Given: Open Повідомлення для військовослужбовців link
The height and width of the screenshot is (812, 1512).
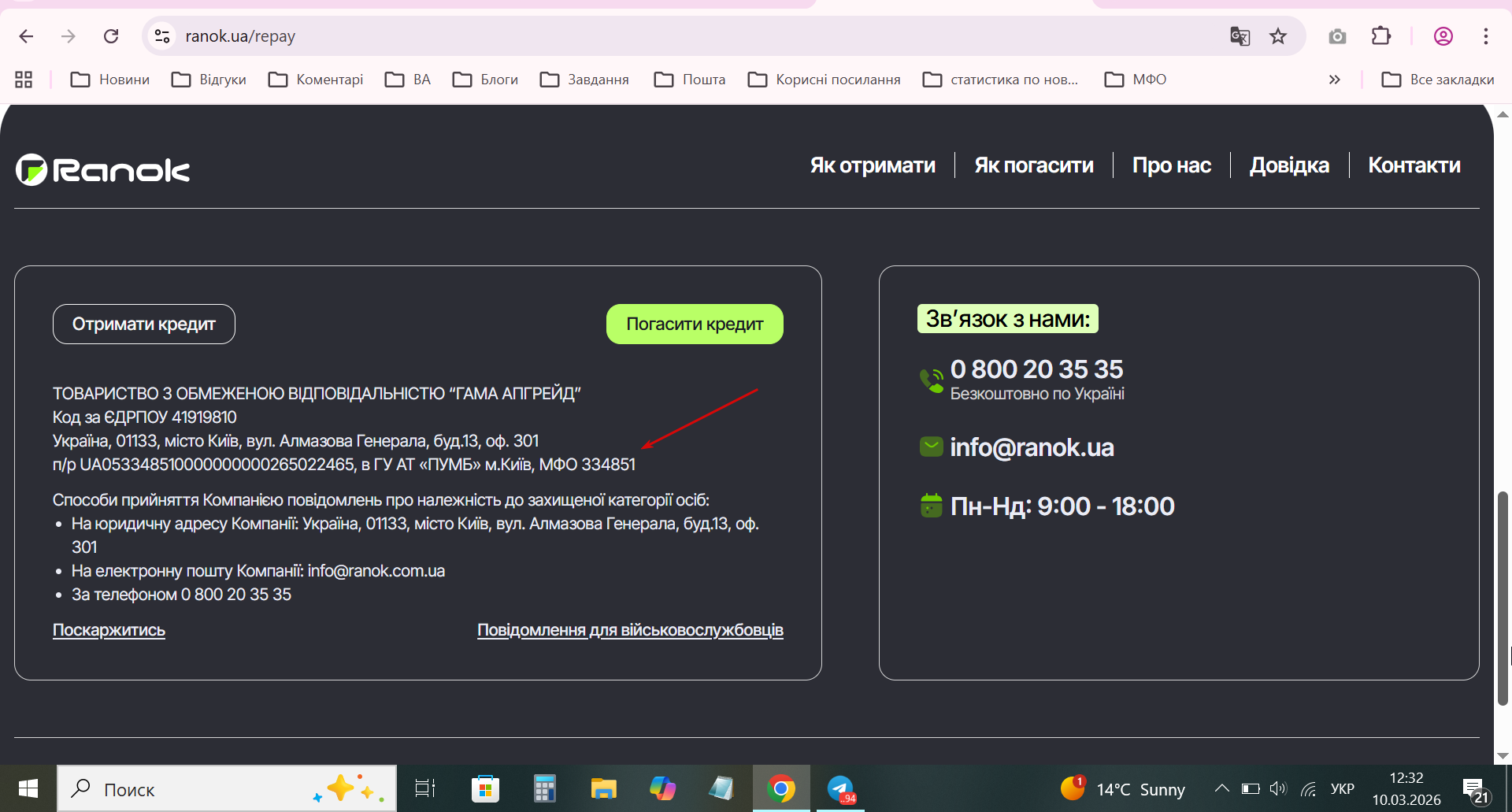Looking at the screenshot, I should pyautogui.click(x=630, y=630).
